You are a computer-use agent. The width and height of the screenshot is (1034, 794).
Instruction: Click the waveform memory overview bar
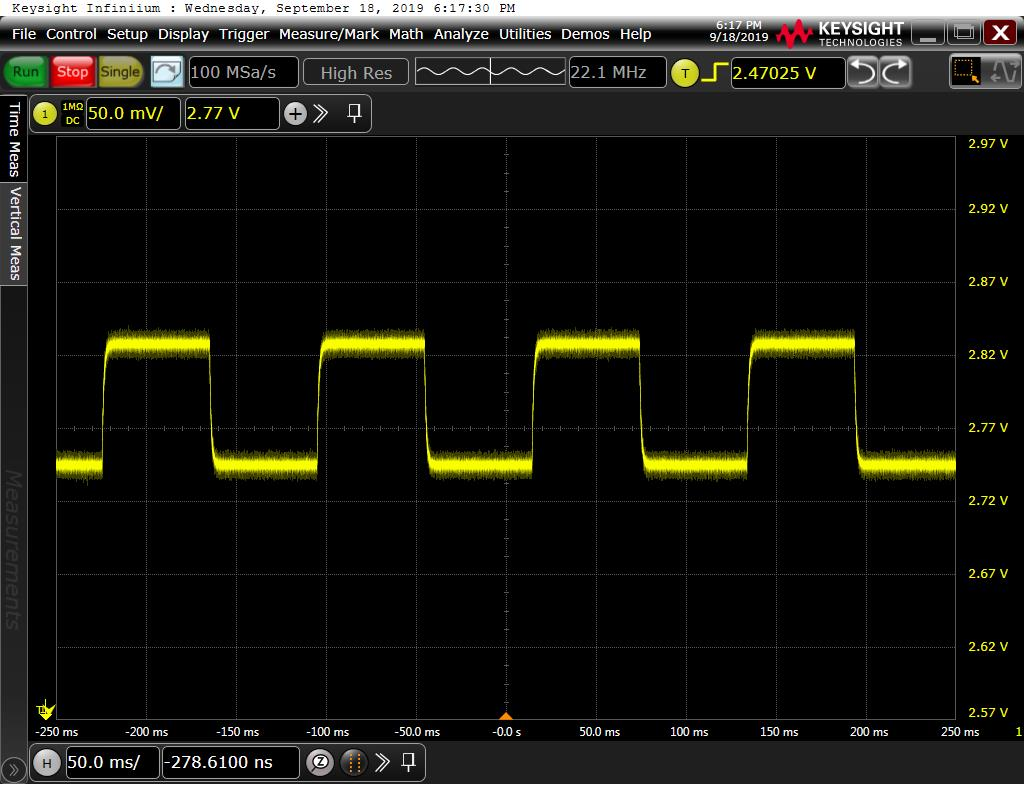(x=490, y=72)
